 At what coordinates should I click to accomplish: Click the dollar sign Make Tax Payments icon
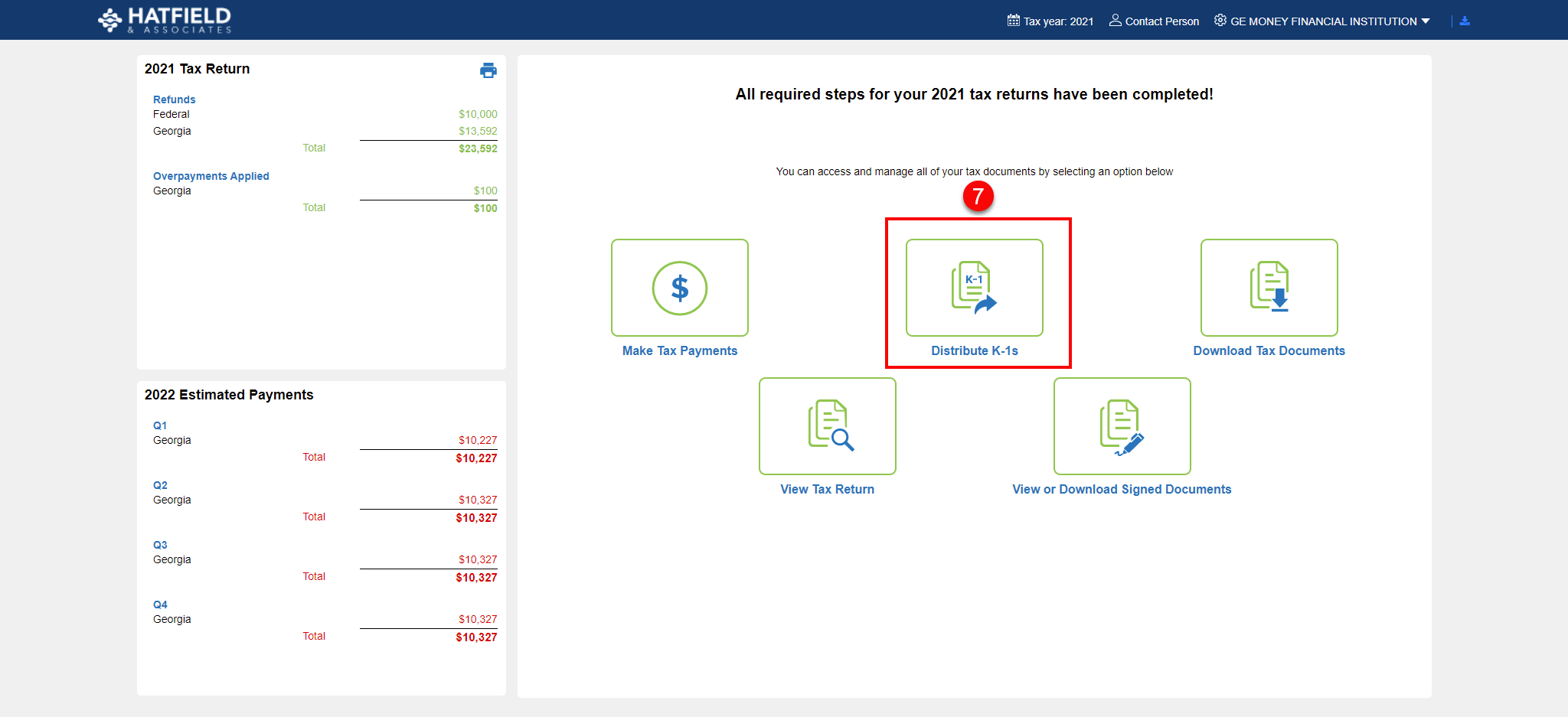(679, 288)
